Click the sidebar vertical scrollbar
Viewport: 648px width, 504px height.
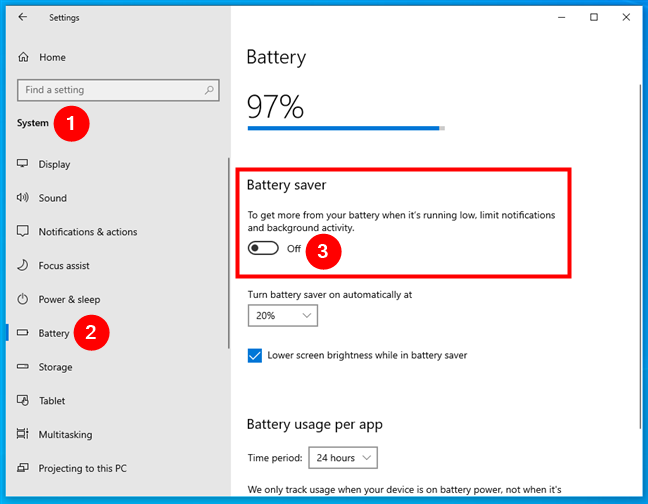[x=228, y=253]
